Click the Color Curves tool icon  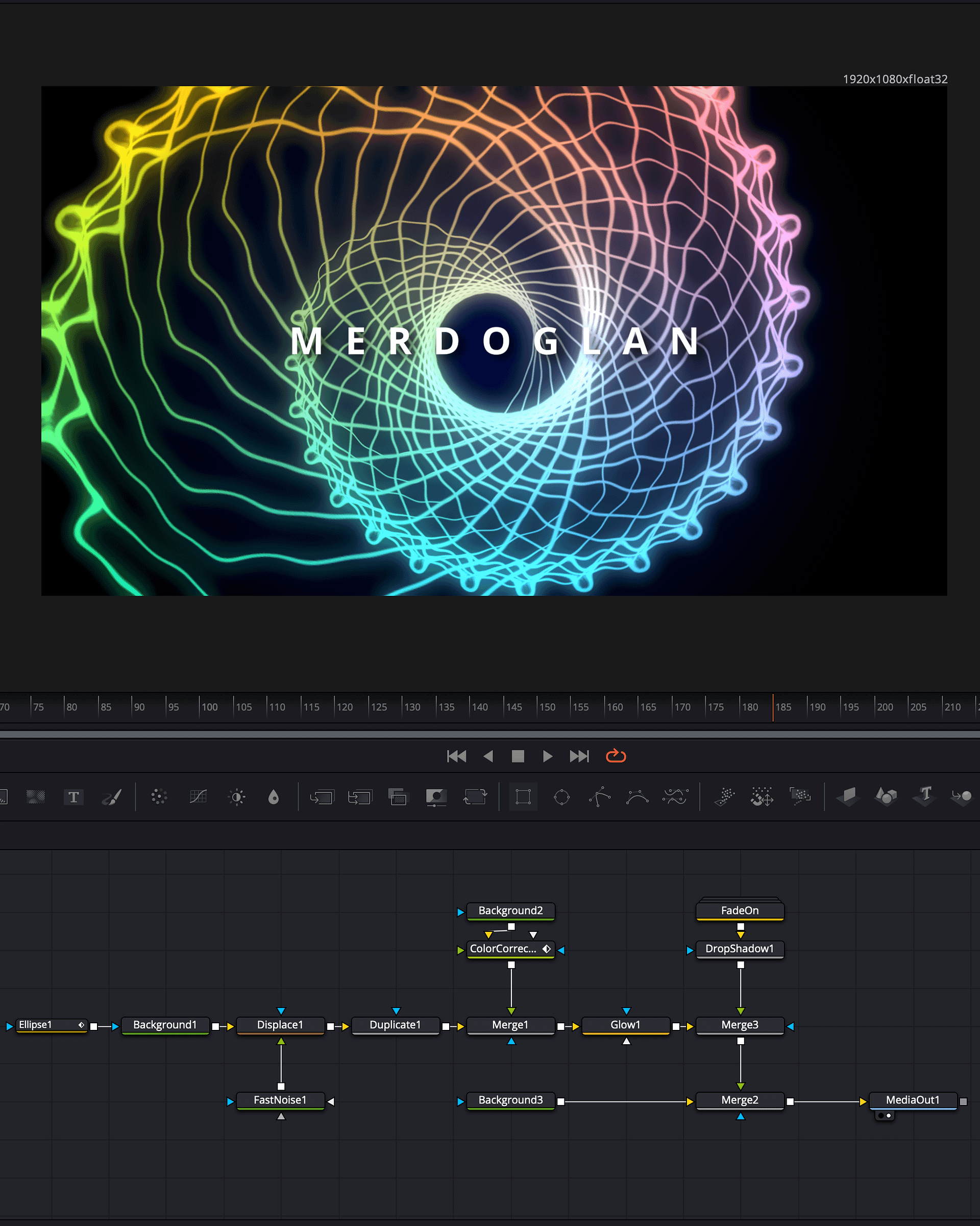(198, 797)
